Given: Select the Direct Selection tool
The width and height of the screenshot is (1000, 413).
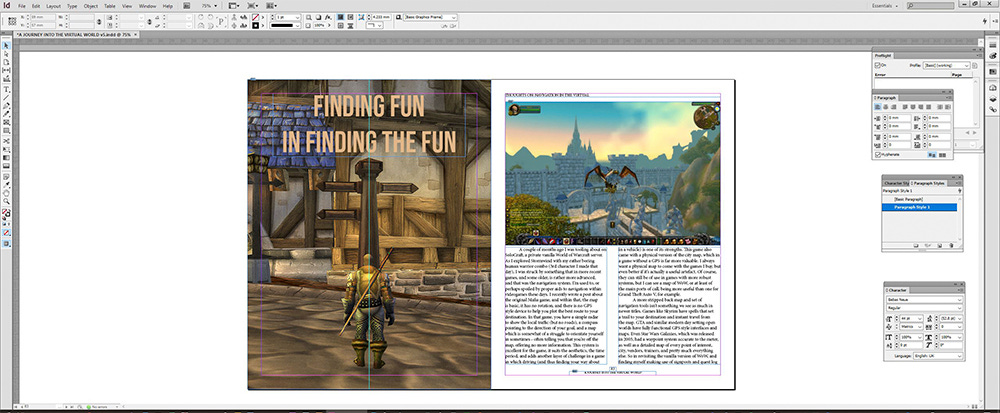Looking at the screenshot, I should [8, 53].
